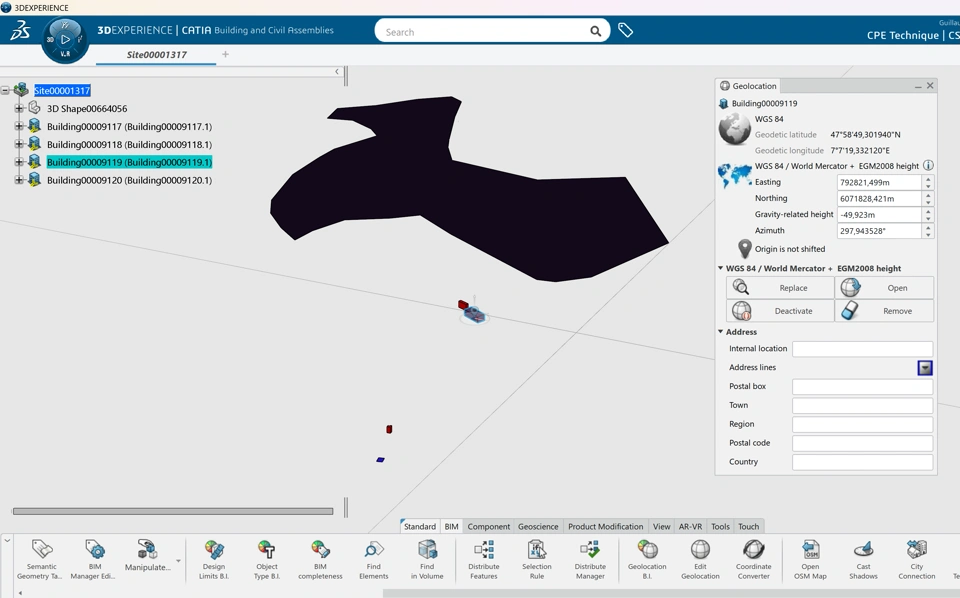Open the Semantic Geometry tool
Image resolution: width=960 pixels, height=598 pixels.
pos(41,559)
